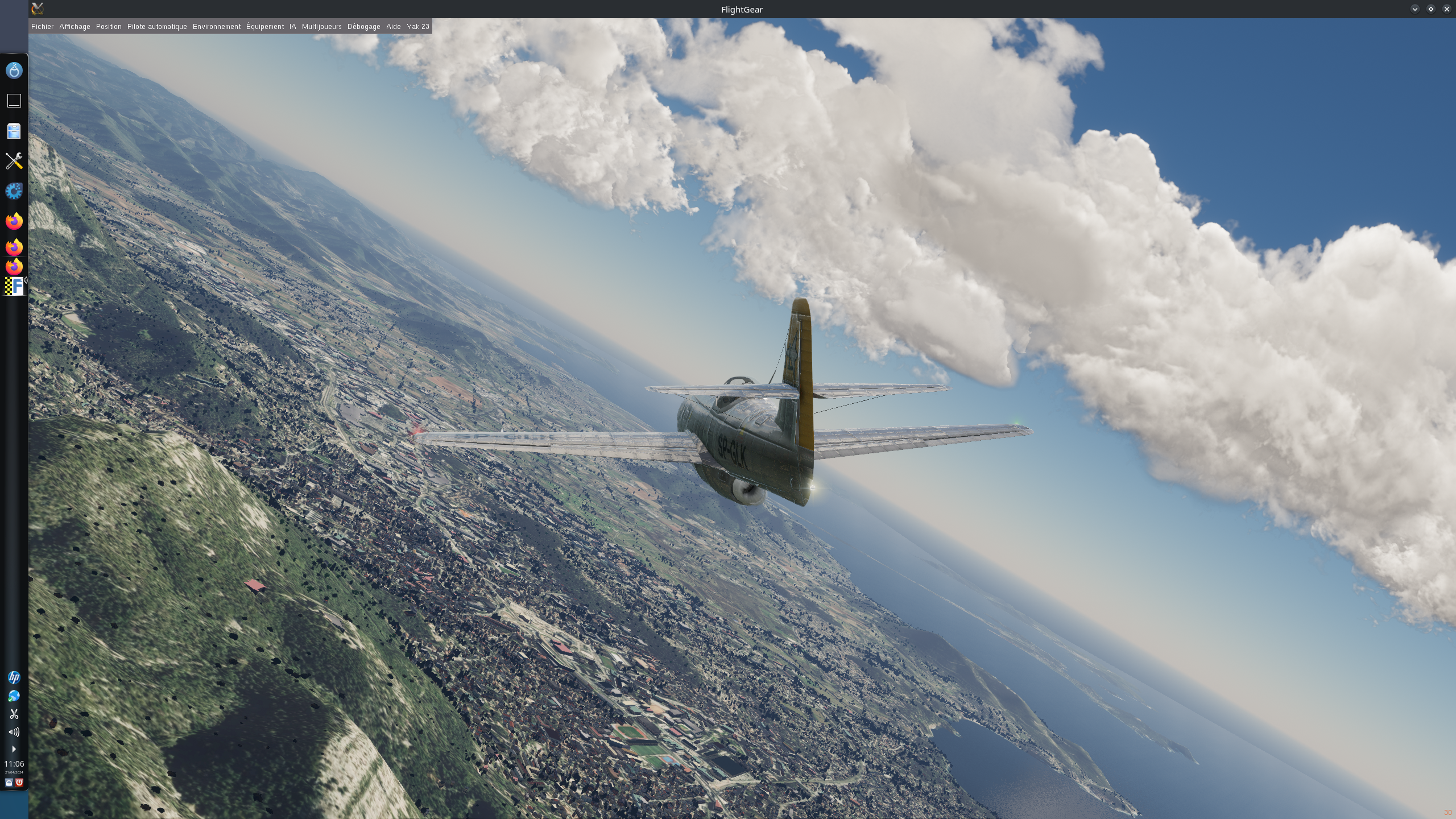Open the Position menu

(x=109, y=27)
